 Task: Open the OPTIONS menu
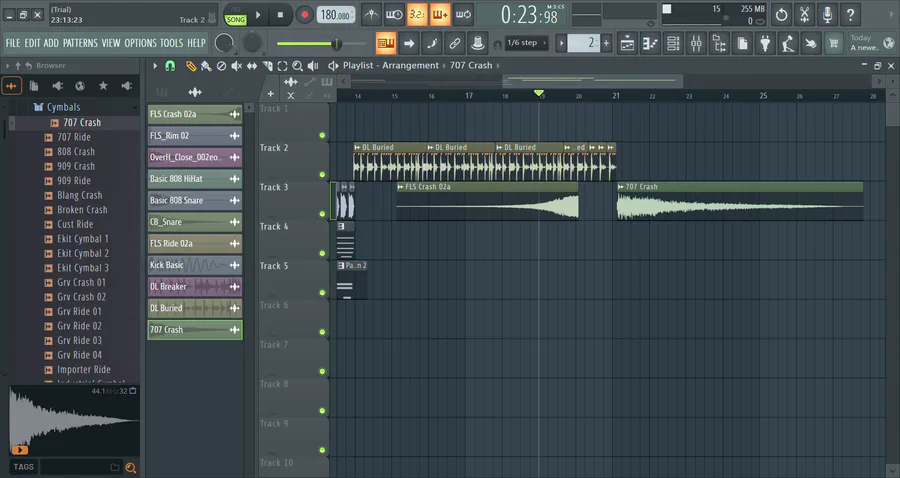coord(141,43)
